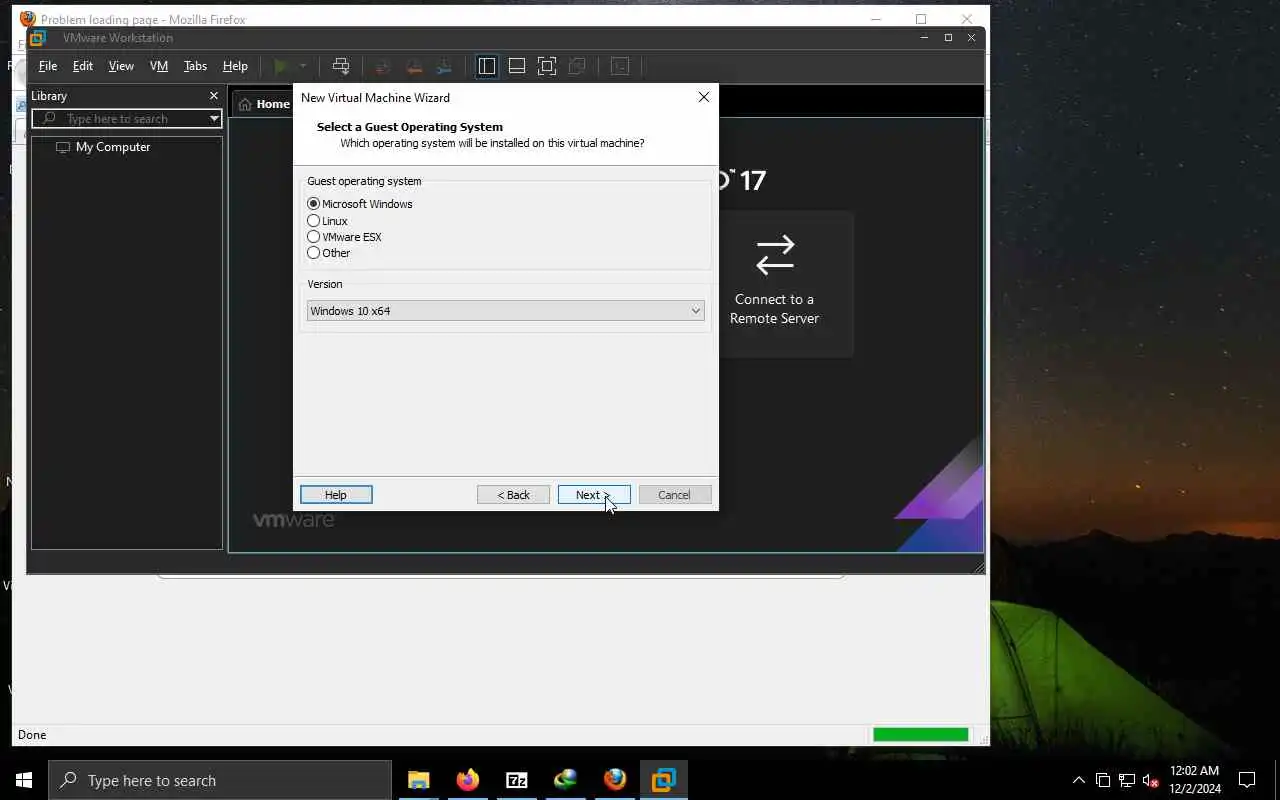Viewport: 1280px width, 800px height.
Task: Click the Done status text in Firefox
Action: (32, 735)
